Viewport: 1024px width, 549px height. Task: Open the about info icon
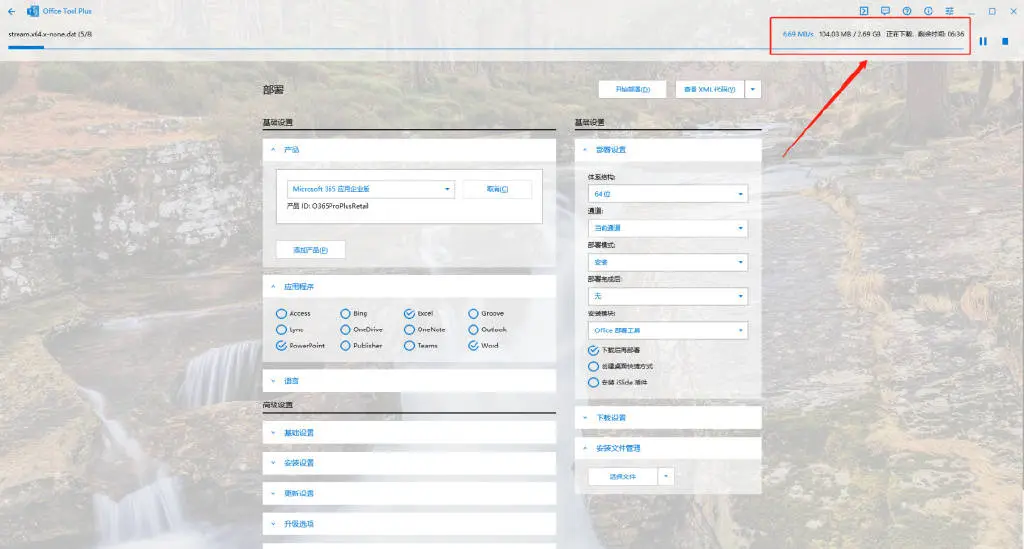[928, 11]
